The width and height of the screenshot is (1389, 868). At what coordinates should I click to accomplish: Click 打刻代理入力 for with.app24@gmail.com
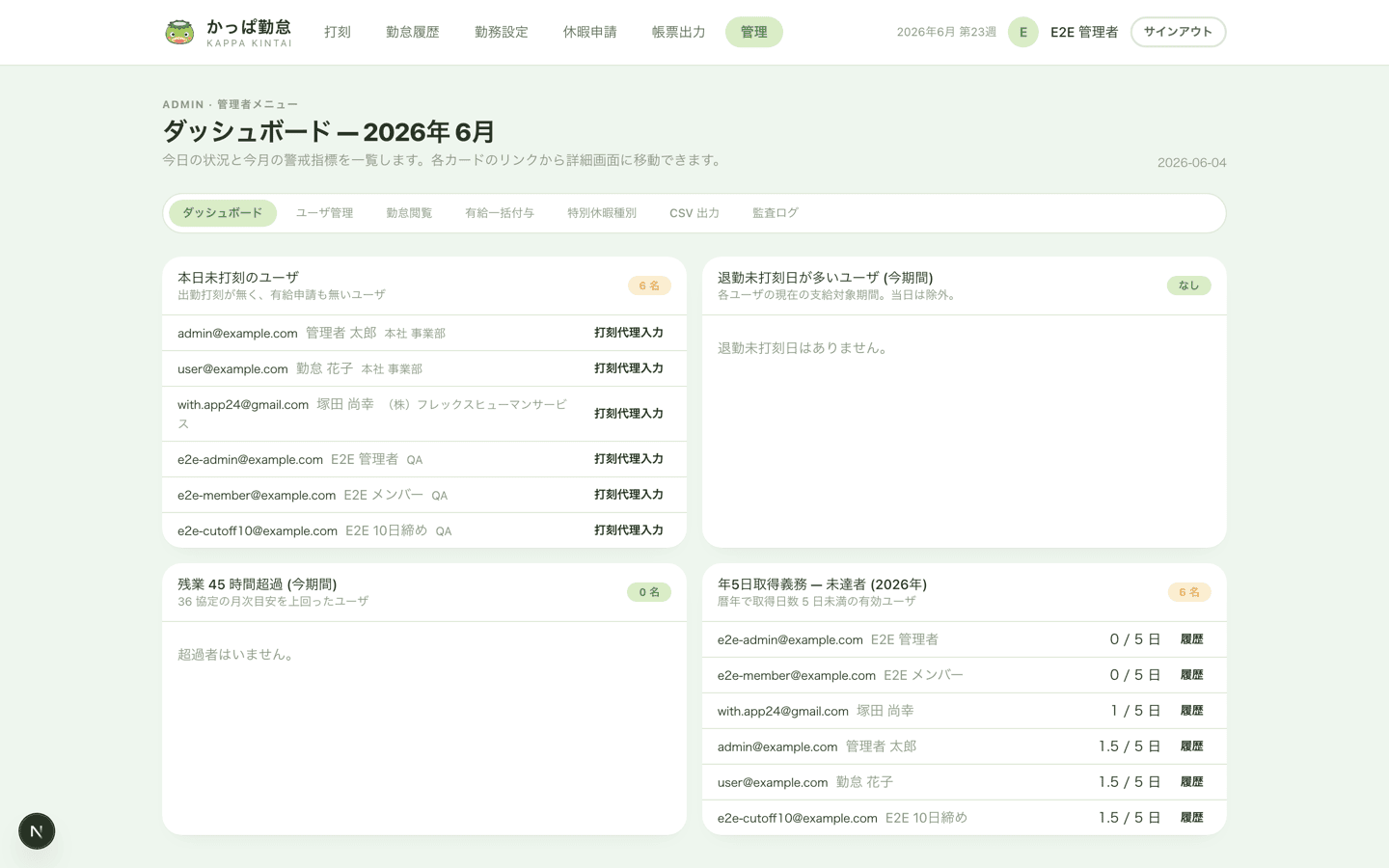629,414
